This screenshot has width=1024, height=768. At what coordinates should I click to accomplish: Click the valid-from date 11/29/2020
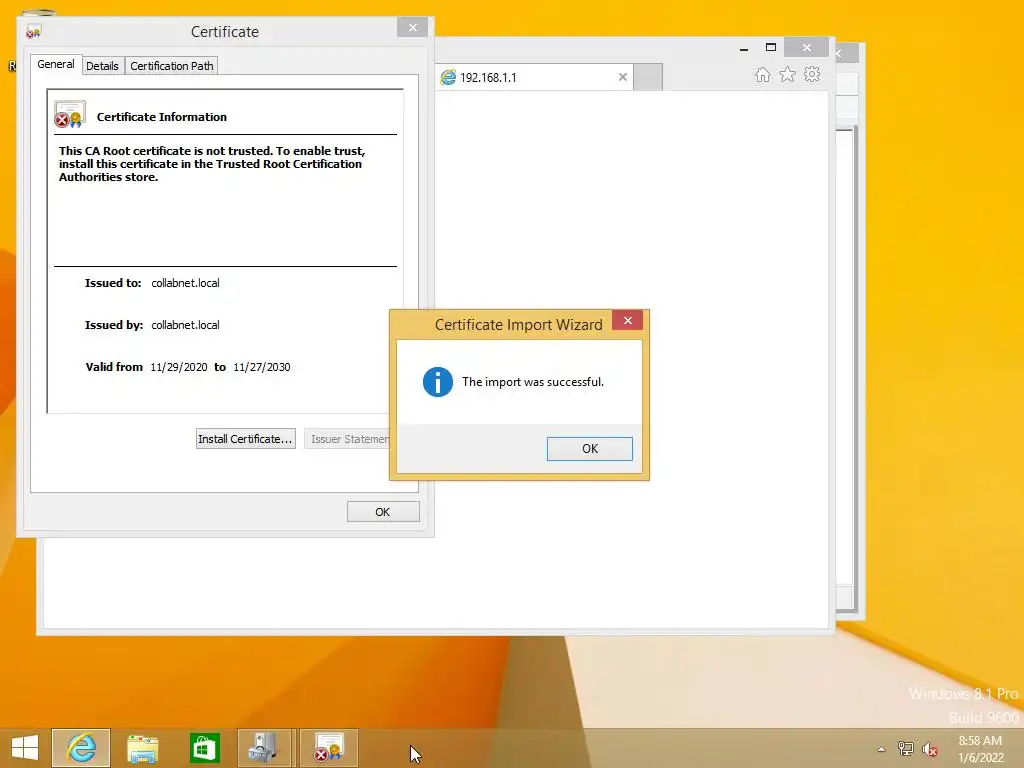(179, 367)
